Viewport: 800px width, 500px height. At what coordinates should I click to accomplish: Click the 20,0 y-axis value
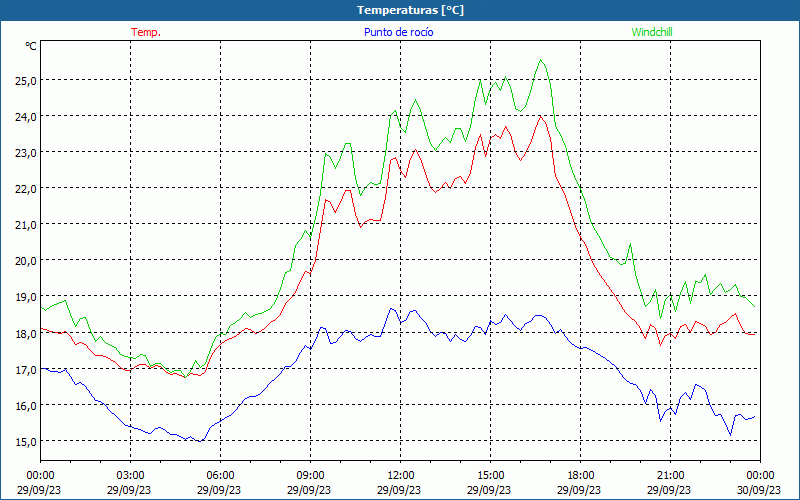26,261
